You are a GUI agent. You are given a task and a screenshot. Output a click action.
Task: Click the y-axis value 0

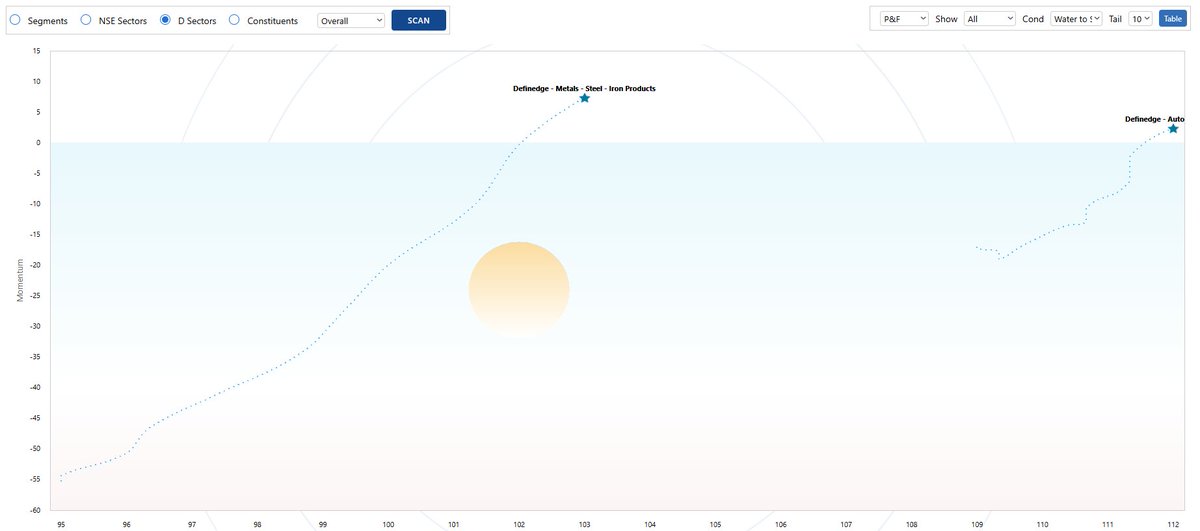pos(37,143)
